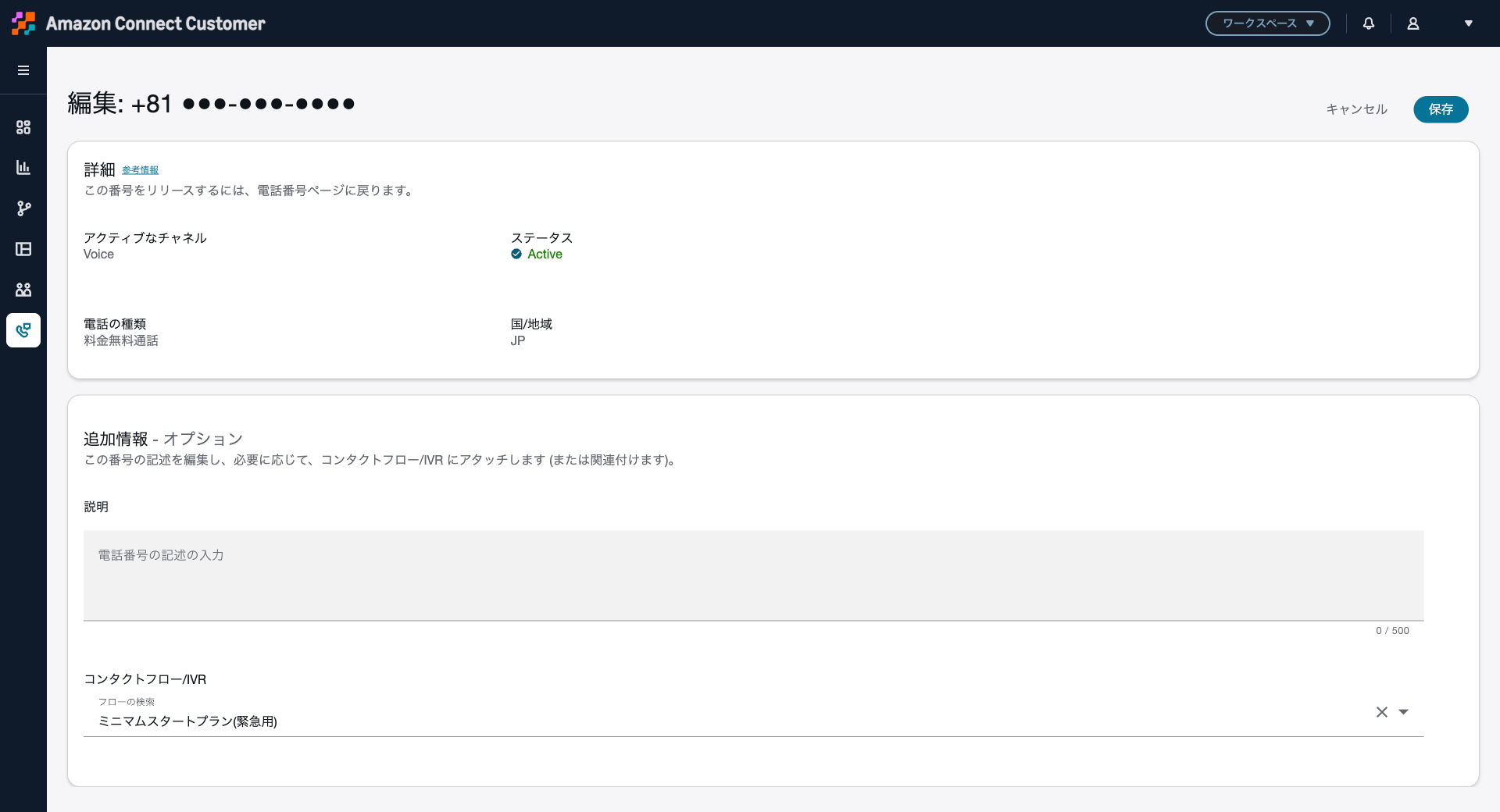Open the routing flows branch icon
Screen dimensions: 1500x812
tap(23, 208)
